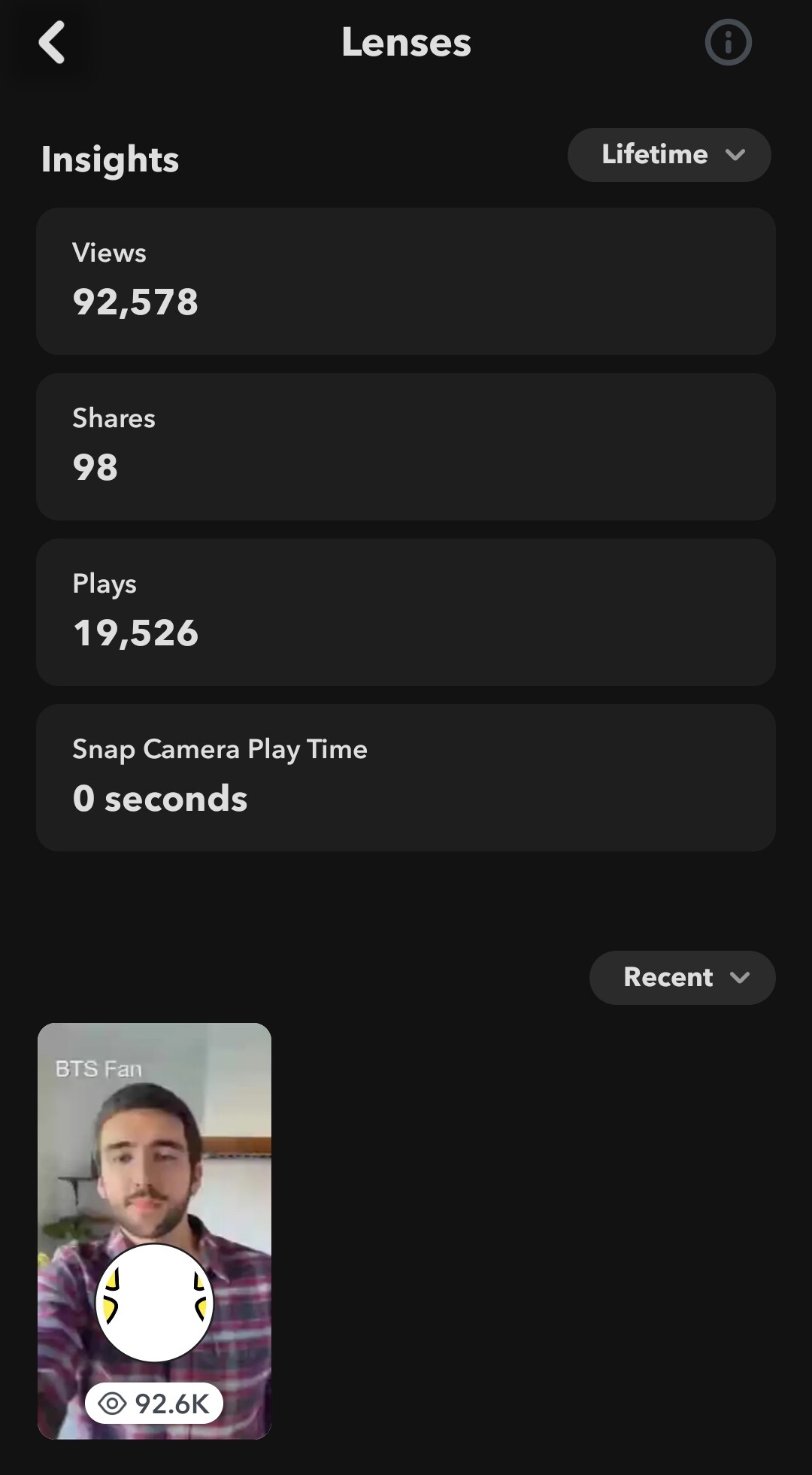Tap the Snap Camera Play Time card
Screen dimensions: 812x1475
(406, 778)
